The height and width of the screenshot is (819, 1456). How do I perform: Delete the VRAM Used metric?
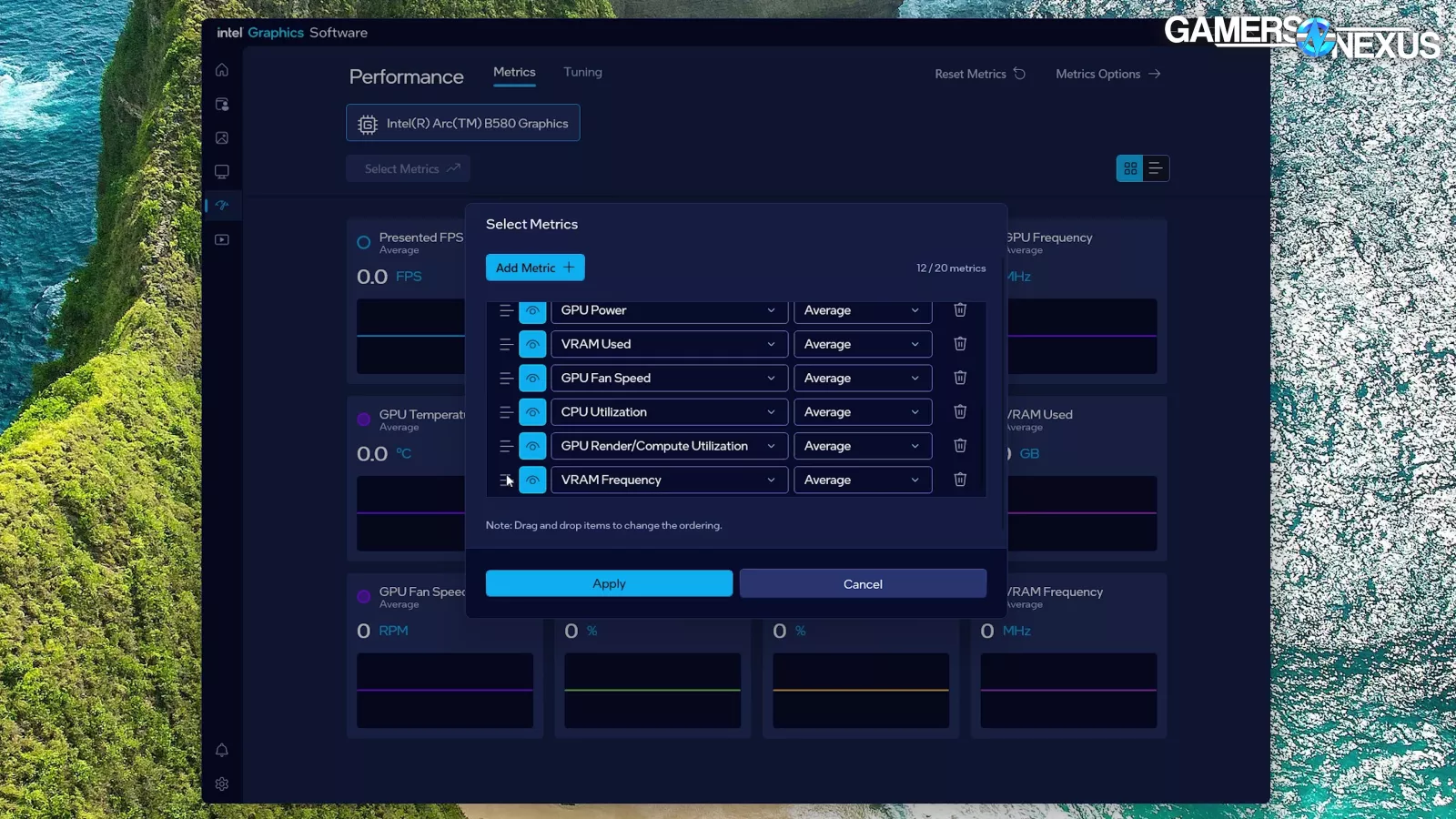[x=960, y=344]
